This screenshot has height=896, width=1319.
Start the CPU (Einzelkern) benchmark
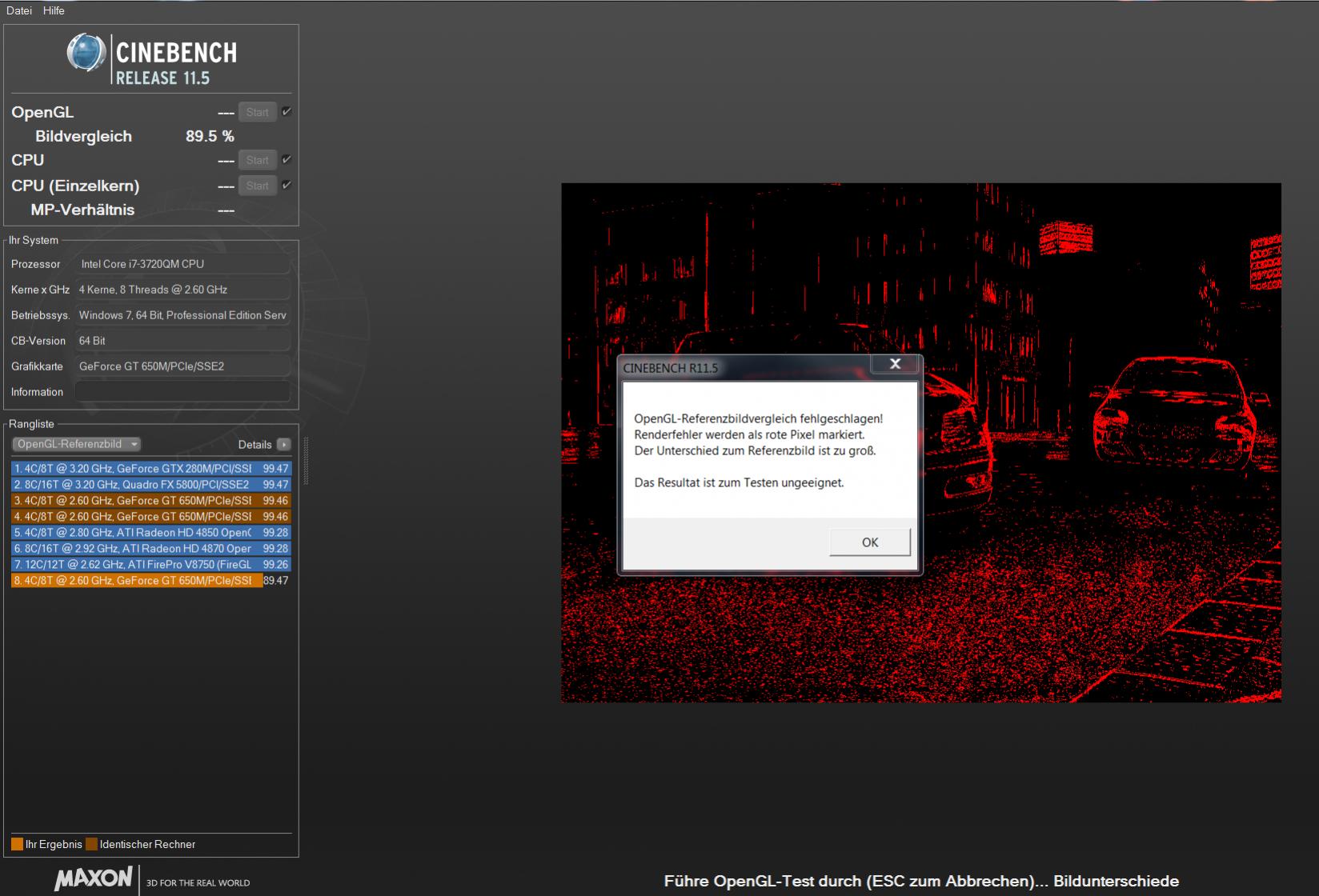[x=257, y=186]
